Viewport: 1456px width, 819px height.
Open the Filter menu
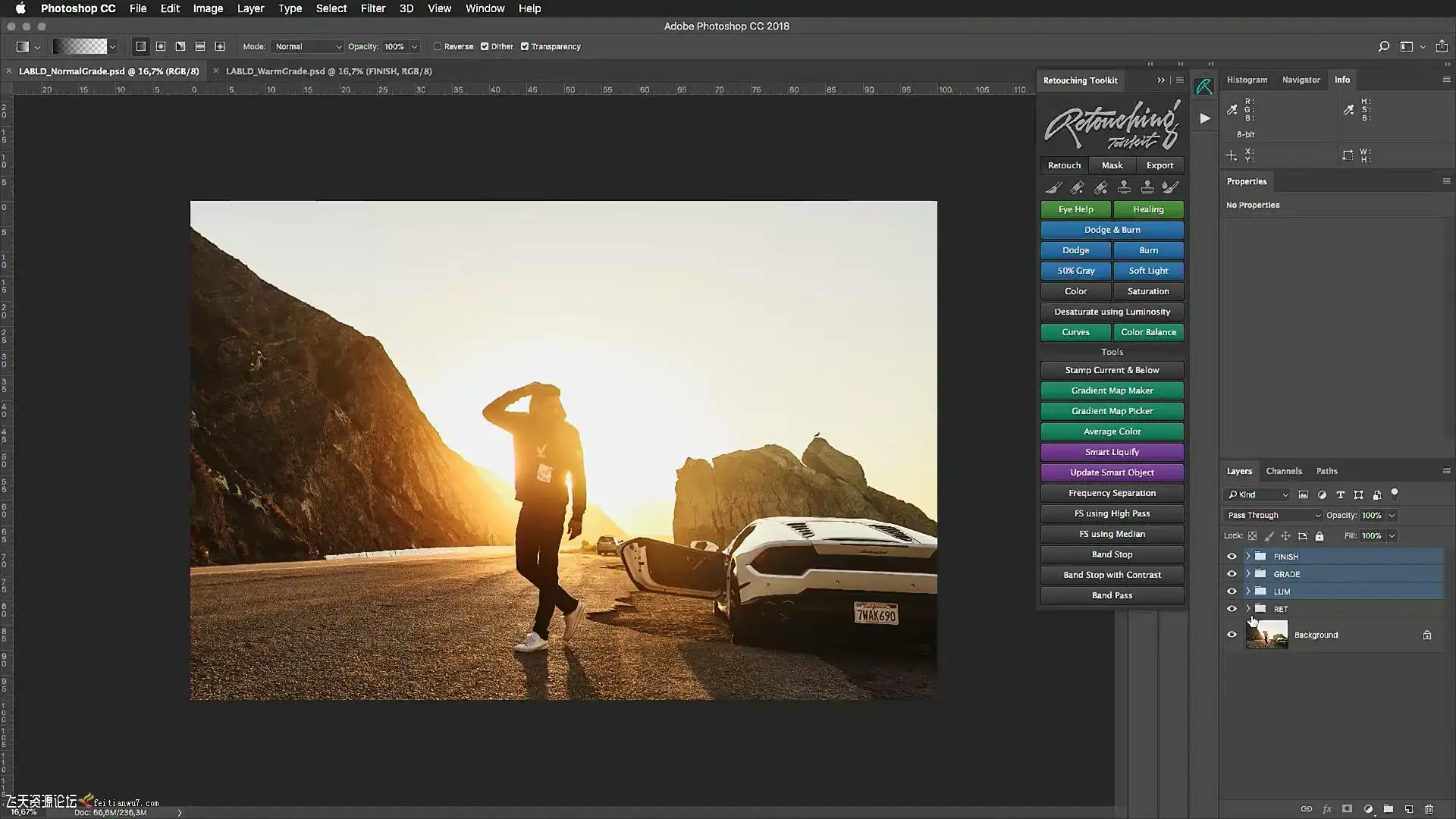372,8
